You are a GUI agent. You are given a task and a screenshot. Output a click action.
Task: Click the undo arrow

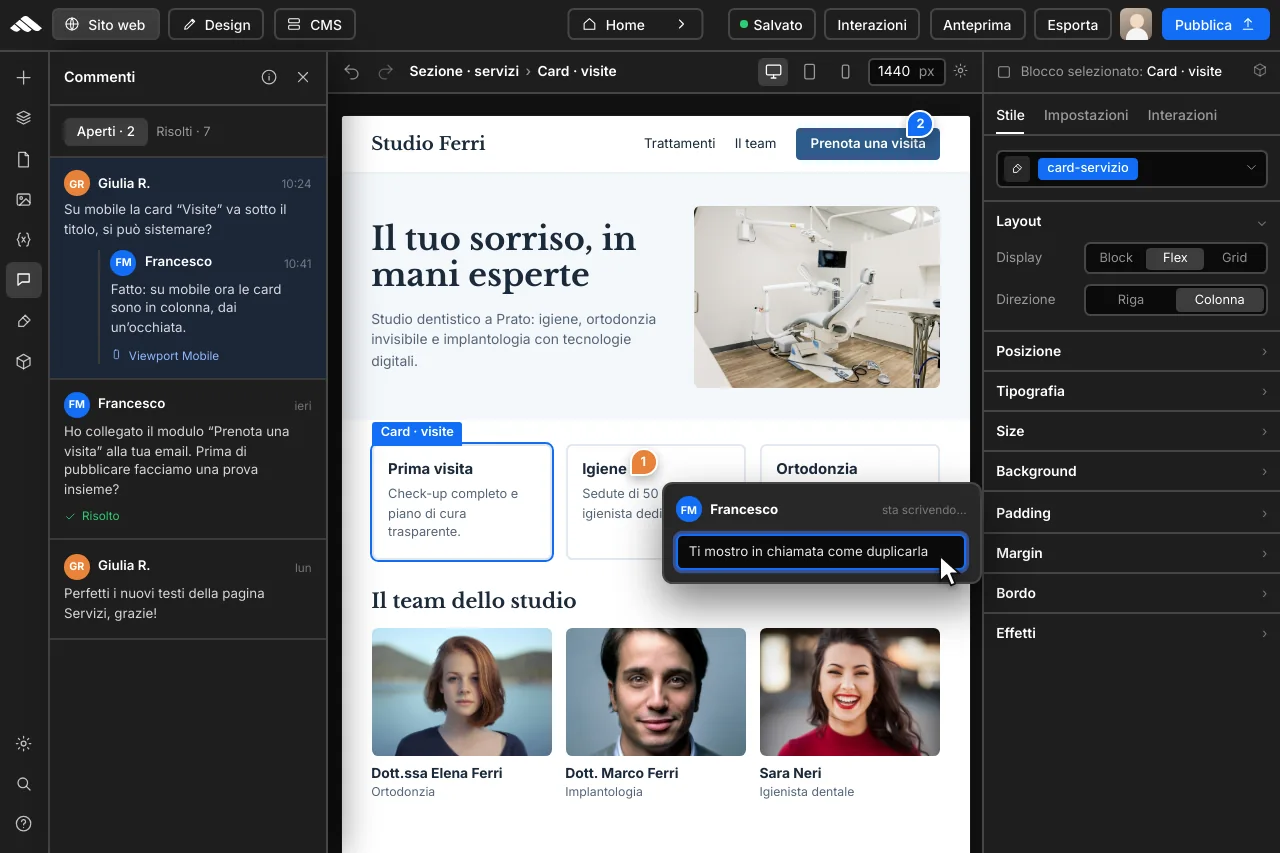[x=351, y=71]
